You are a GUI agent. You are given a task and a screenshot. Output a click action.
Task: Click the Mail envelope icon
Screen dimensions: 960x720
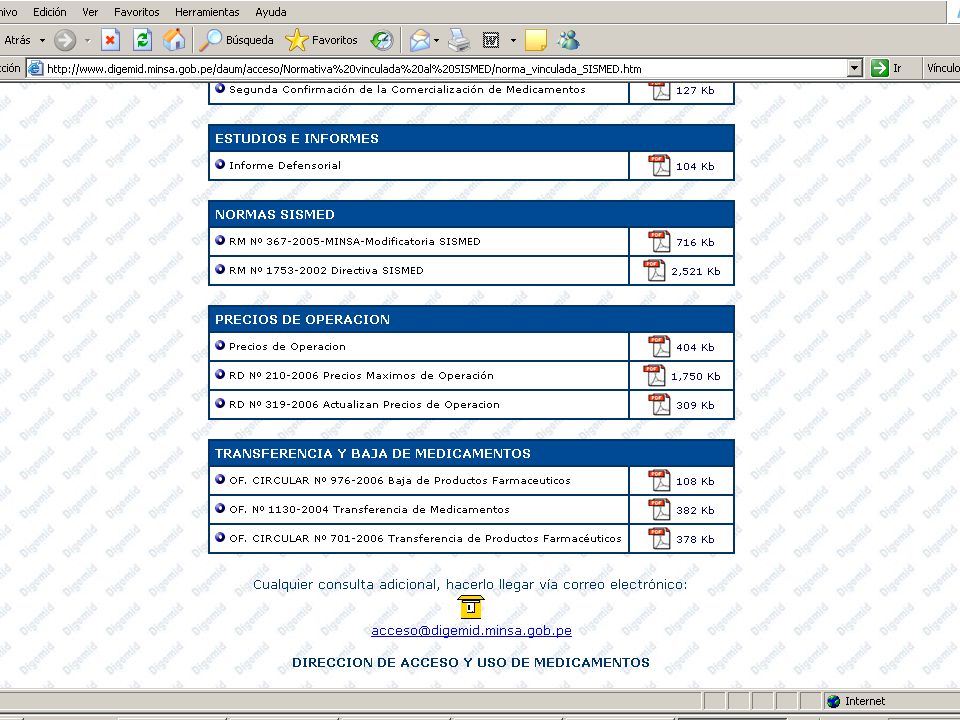[419, 40]
